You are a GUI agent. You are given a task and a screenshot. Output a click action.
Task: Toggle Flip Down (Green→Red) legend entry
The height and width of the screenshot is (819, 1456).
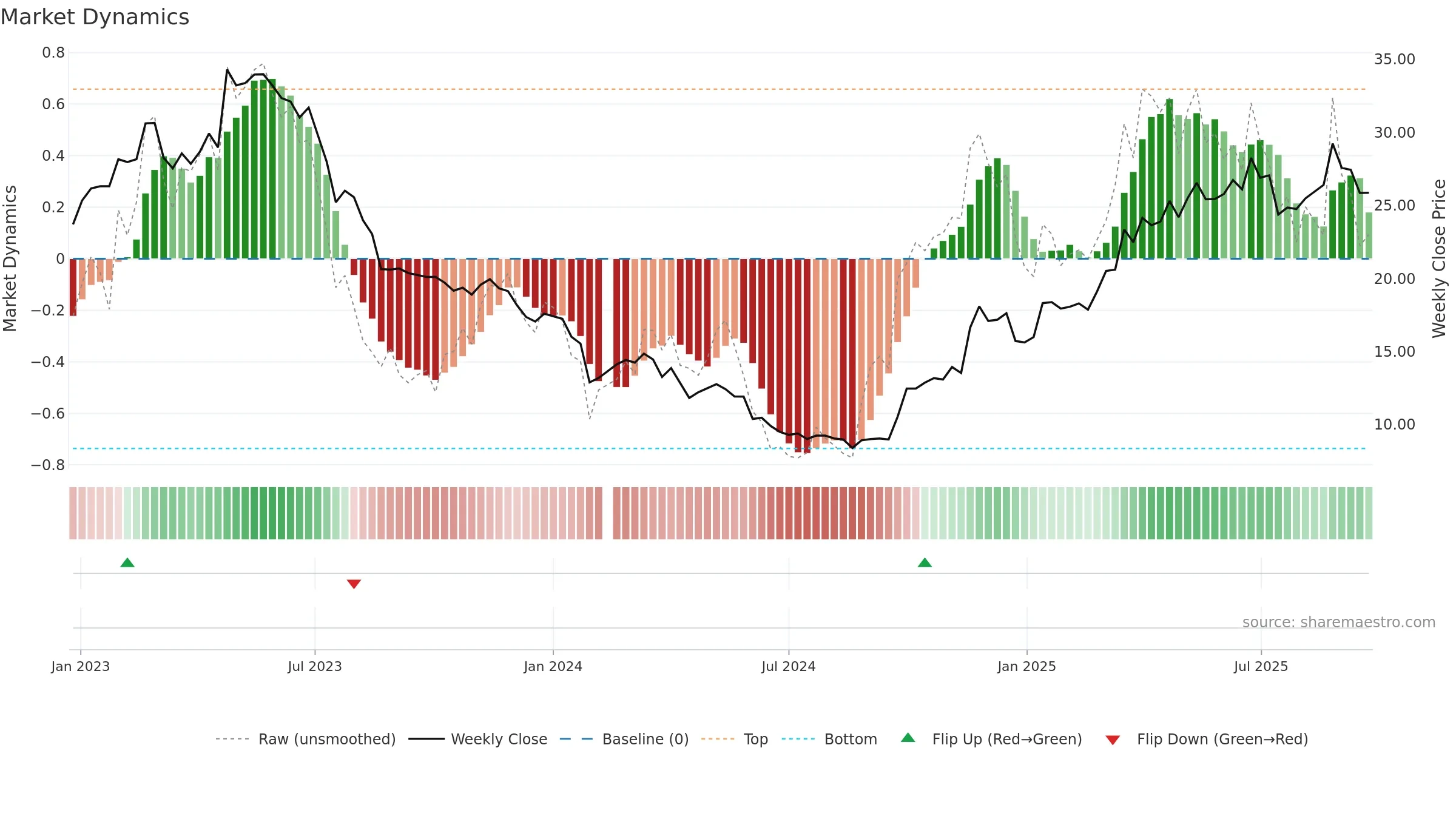point(1206,739)
